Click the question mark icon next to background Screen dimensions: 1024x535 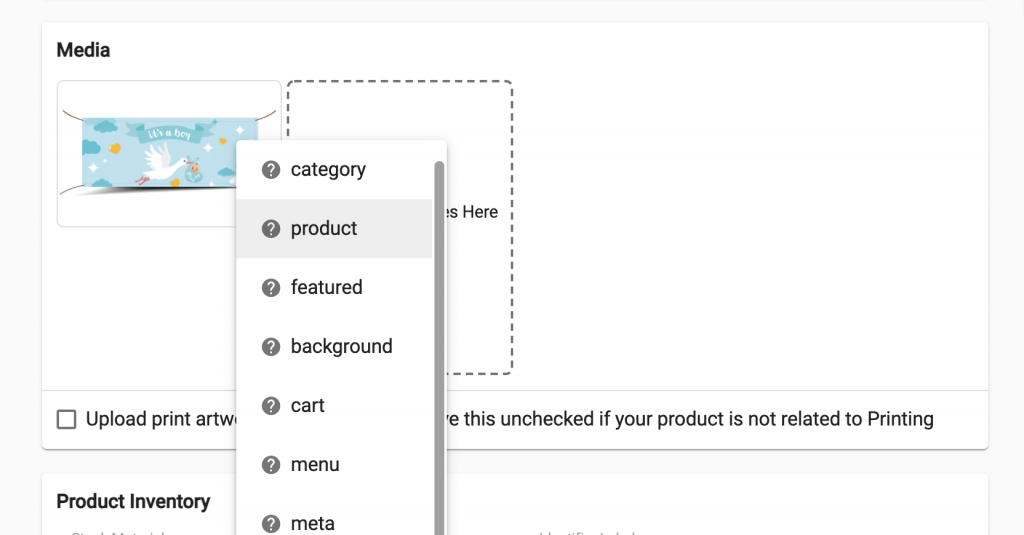point(271,347)
